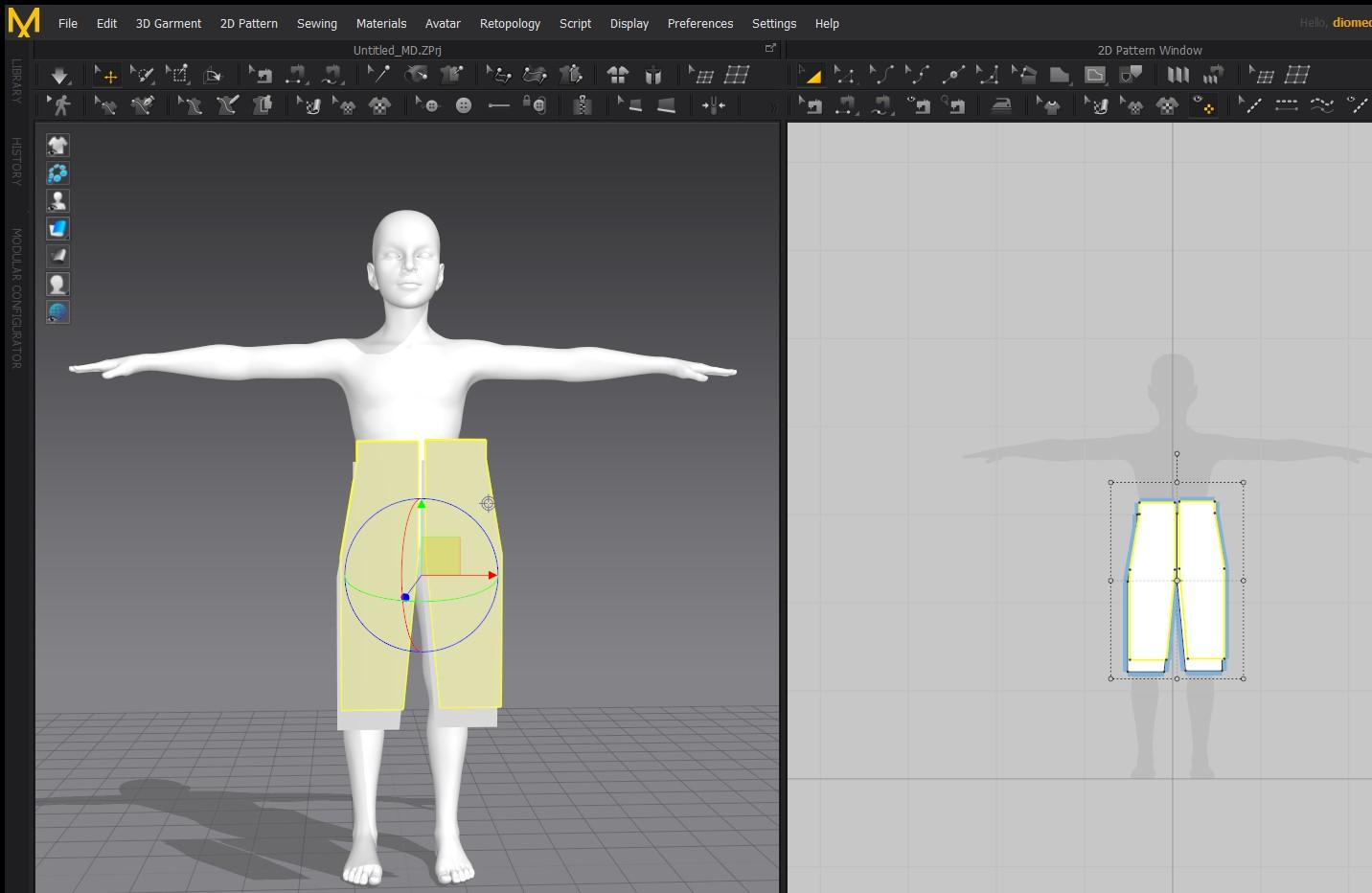Expand the avatar render style options
This screenshot has height=893, width=1372.
coord(57,285)
